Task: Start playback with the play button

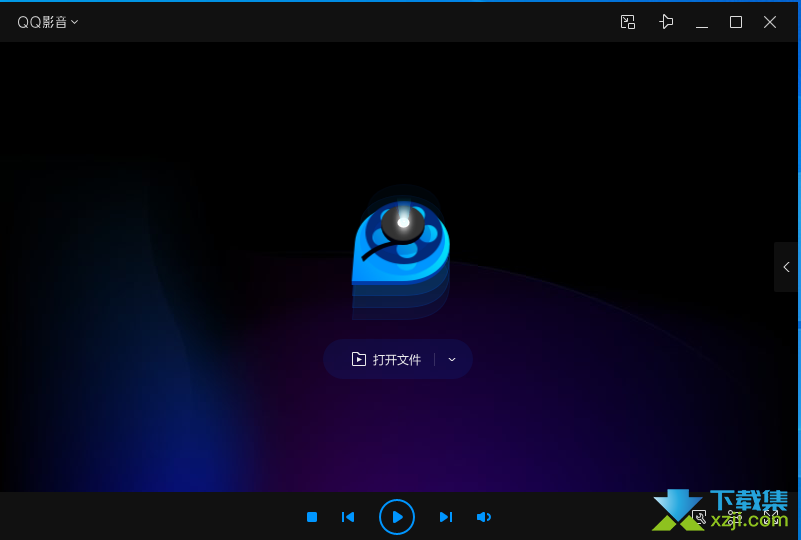Action: coord(397,517)
